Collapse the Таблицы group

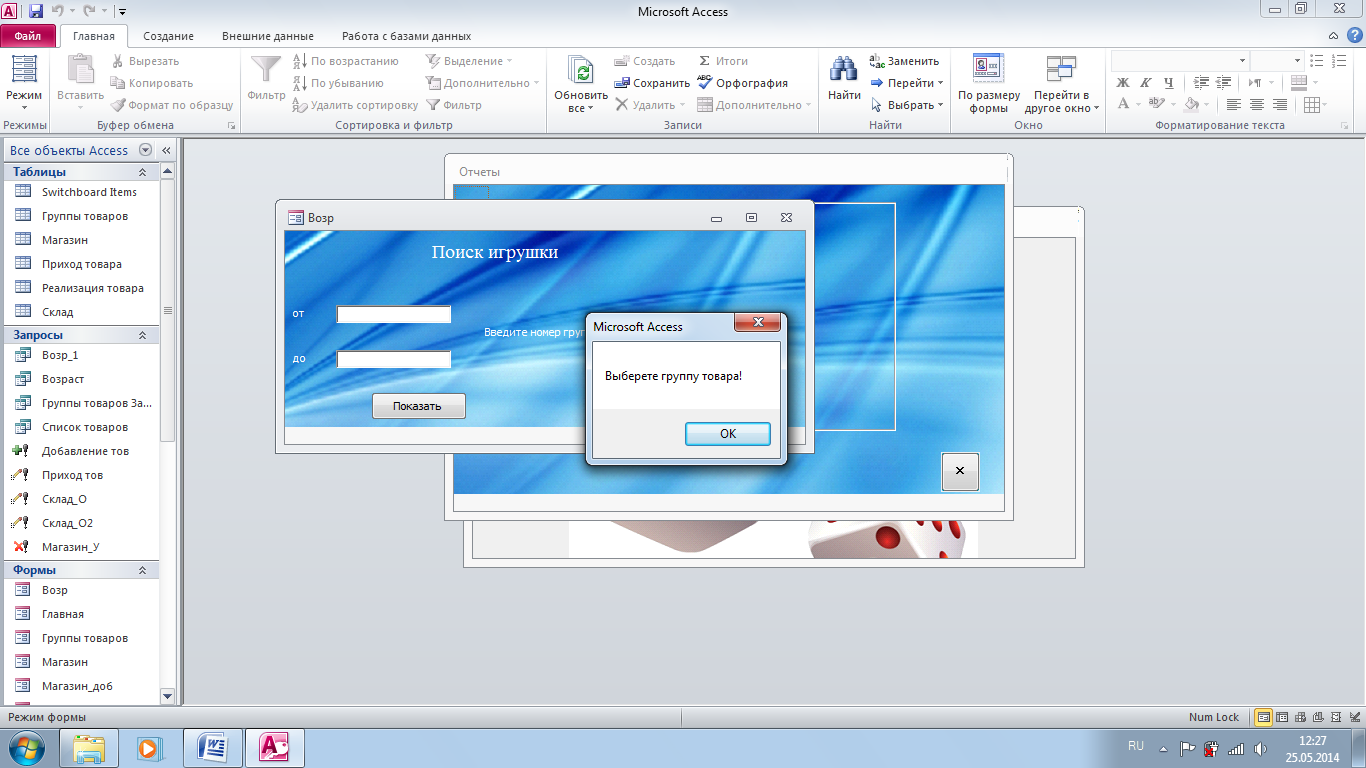click(142, 172)
